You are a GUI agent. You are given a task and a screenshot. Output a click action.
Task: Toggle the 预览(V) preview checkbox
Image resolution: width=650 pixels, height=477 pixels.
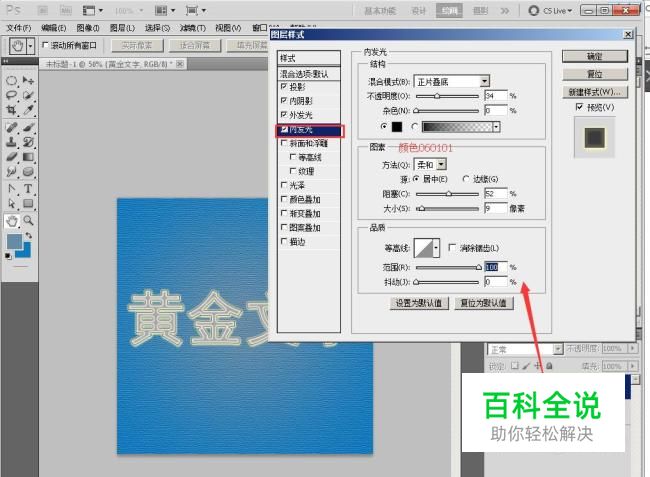(579, 107)
